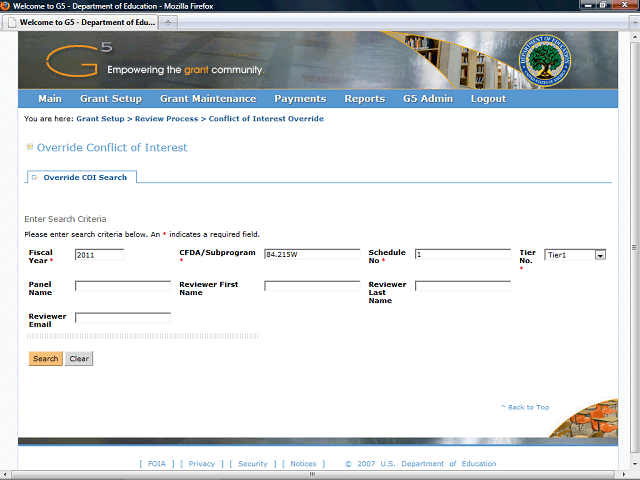
Task: Click the icon beside Override Conflict of Interest heading
Action: coord(29,147)
